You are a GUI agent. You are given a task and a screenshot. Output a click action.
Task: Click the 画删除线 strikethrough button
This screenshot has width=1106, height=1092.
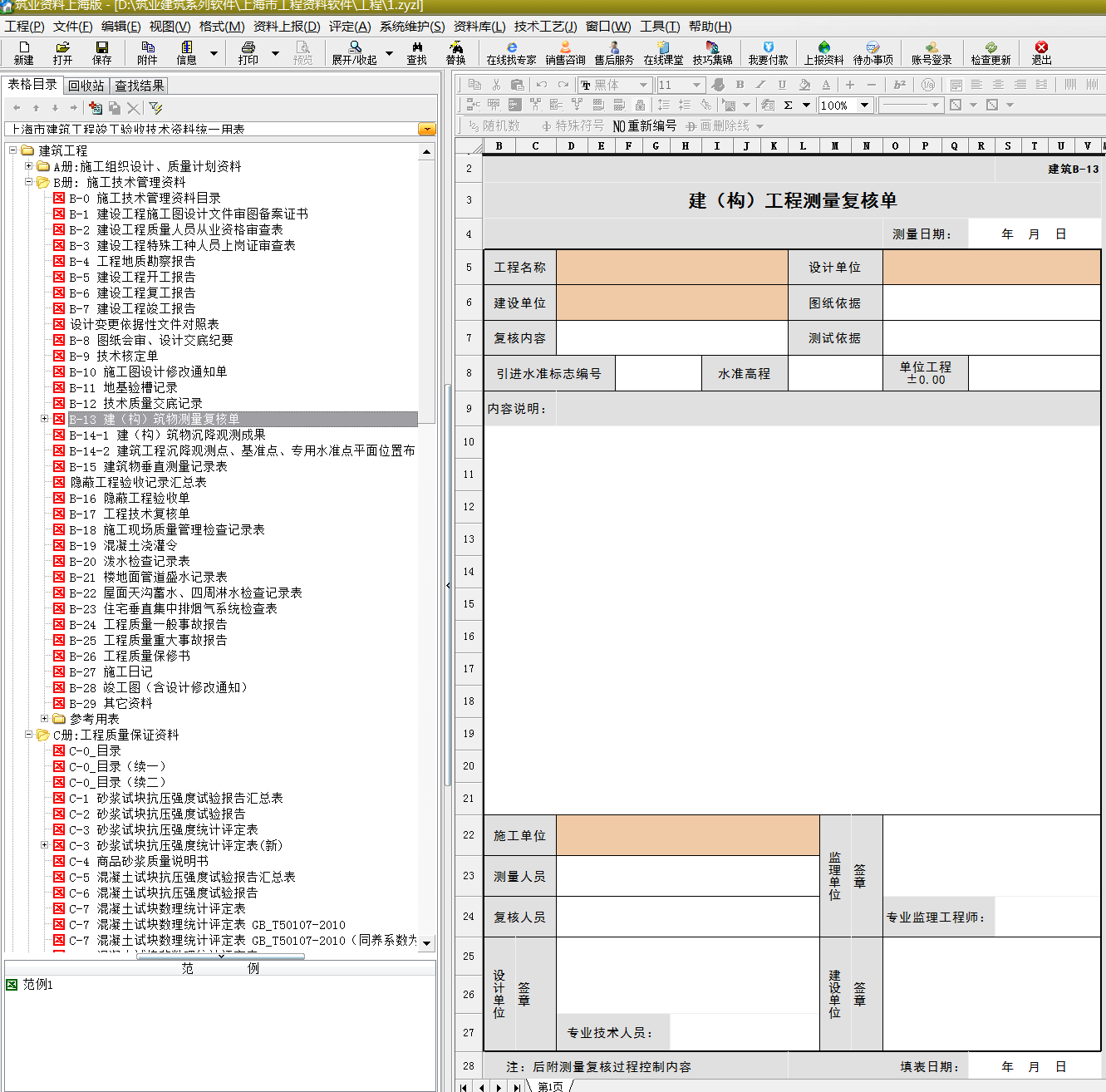coord(718,126)
